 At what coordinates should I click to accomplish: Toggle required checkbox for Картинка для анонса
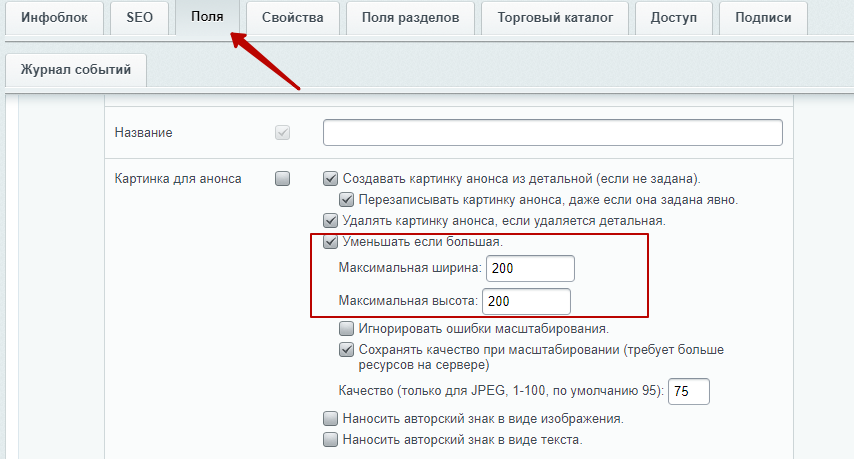tap(282, 179)
